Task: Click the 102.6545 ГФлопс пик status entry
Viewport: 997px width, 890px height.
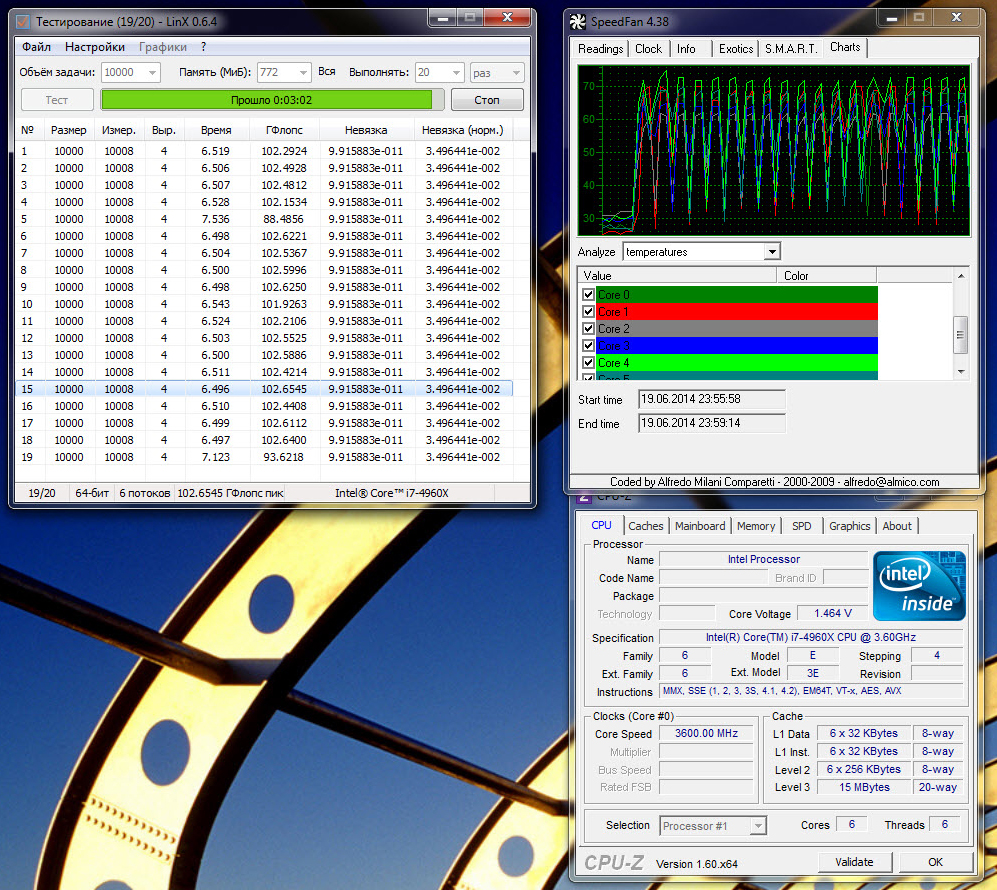Action: [230, 493]
